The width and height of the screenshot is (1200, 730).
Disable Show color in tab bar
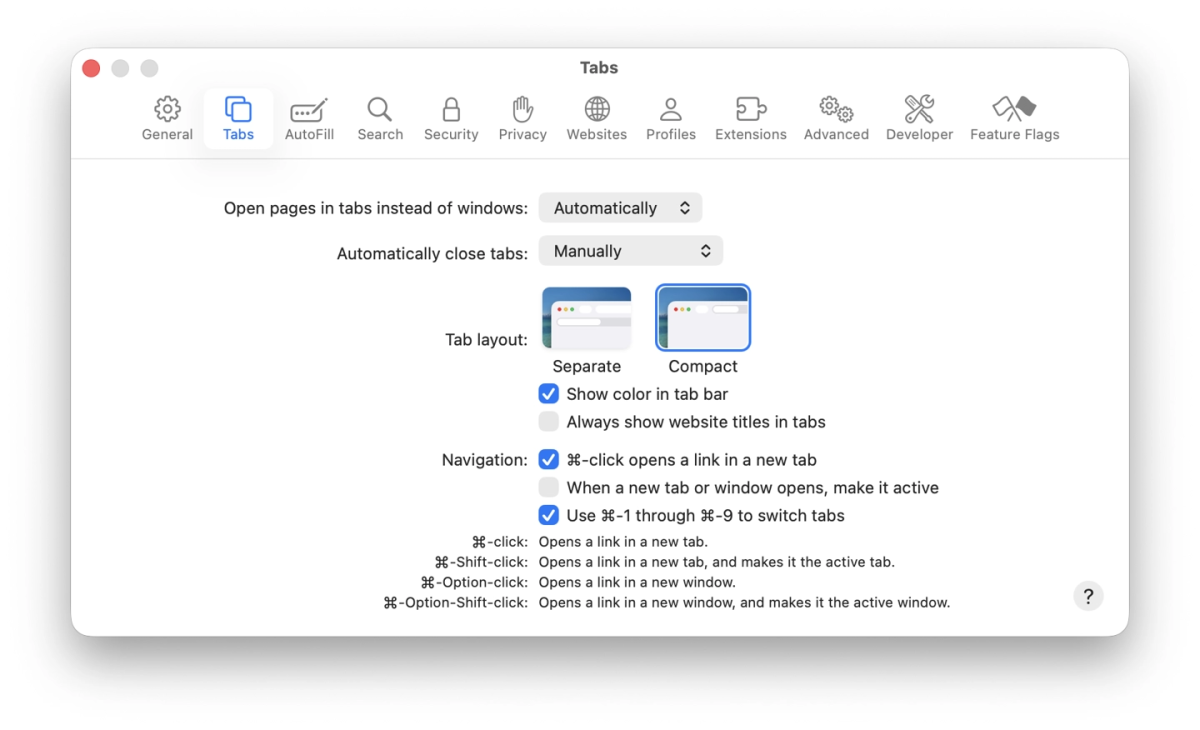pyautogui.click(x=549, y=394)
